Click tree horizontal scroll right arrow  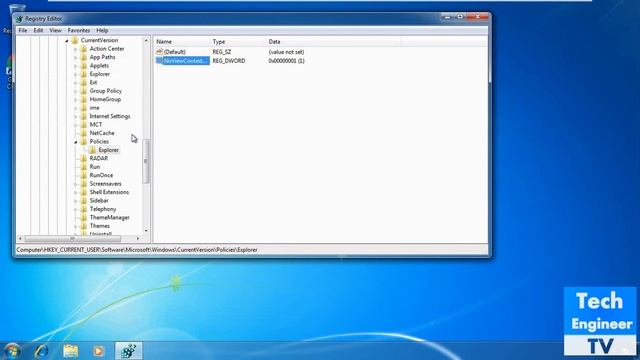[138, 238]
